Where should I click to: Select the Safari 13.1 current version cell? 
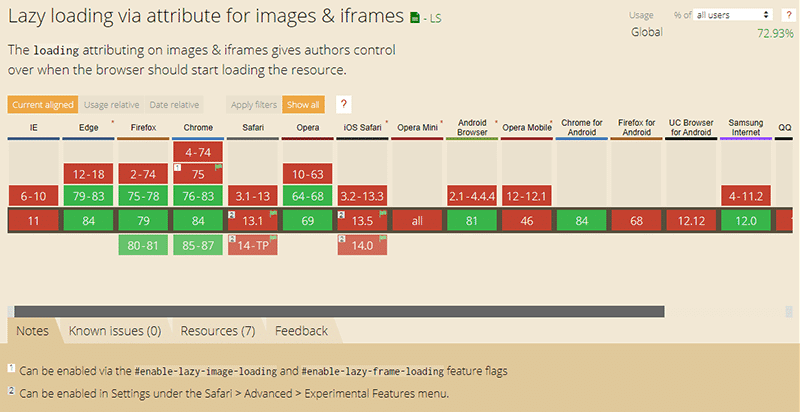point(253,221)
